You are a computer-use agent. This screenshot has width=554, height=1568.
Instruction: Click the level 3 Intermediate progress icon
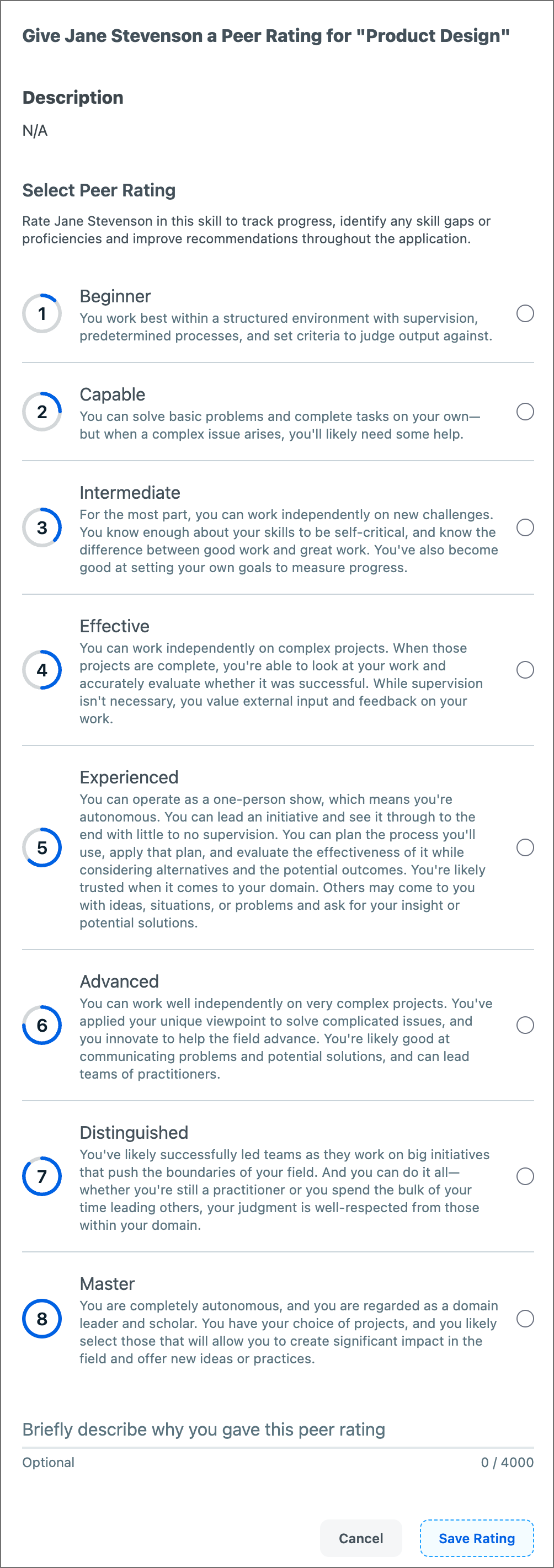click(x=42, y=527)
